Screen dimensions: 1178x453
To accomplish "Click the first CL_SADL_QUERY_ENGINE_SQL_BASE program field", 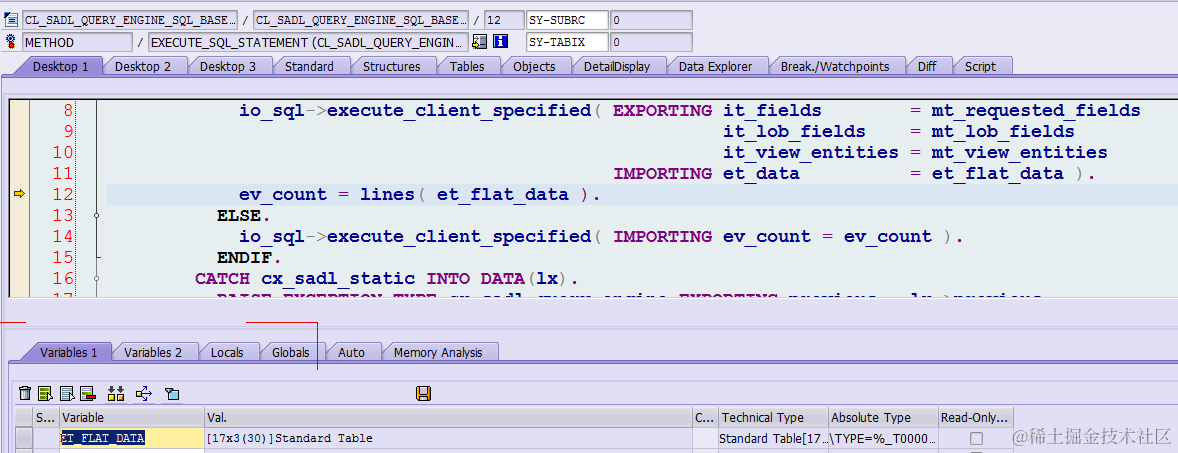I will pyautogui.click(x=130, y=20).
